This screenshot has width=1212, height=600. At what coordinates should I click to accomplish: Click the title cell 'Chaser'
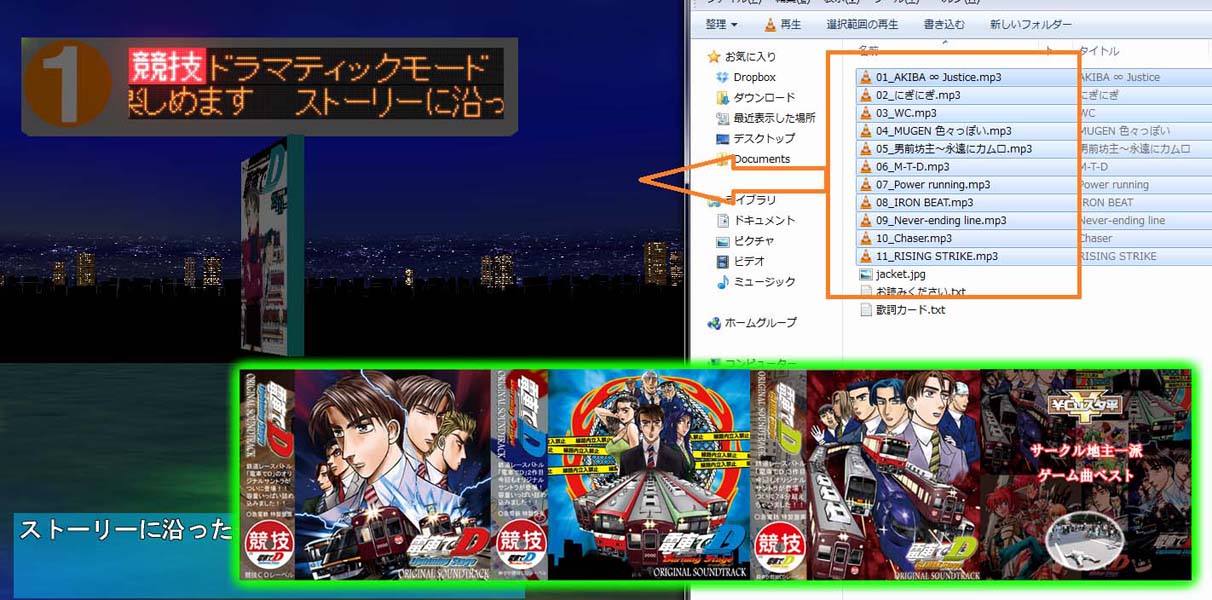1095,239
